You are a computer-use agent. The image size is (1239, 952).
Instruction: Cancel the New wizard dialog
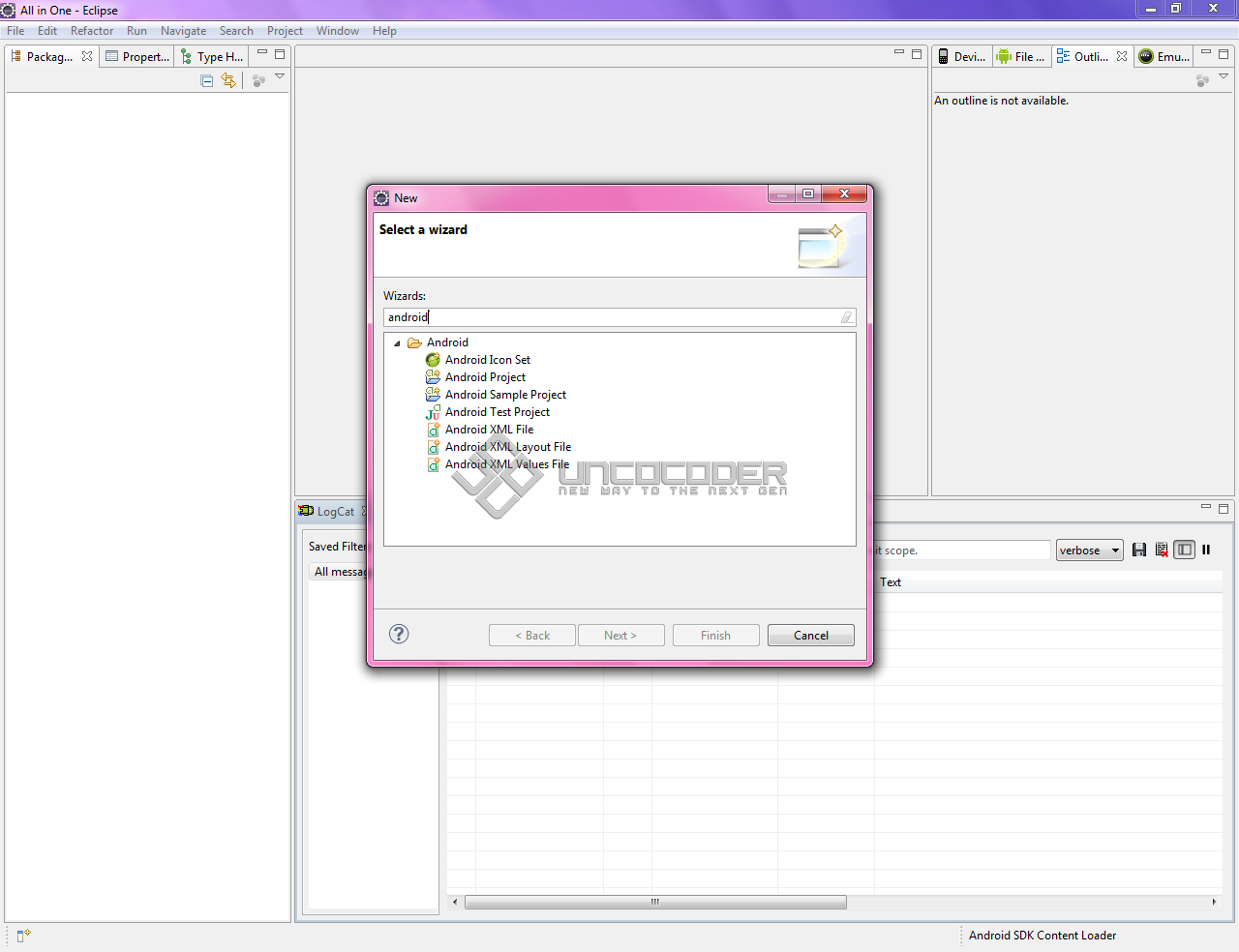811,636
